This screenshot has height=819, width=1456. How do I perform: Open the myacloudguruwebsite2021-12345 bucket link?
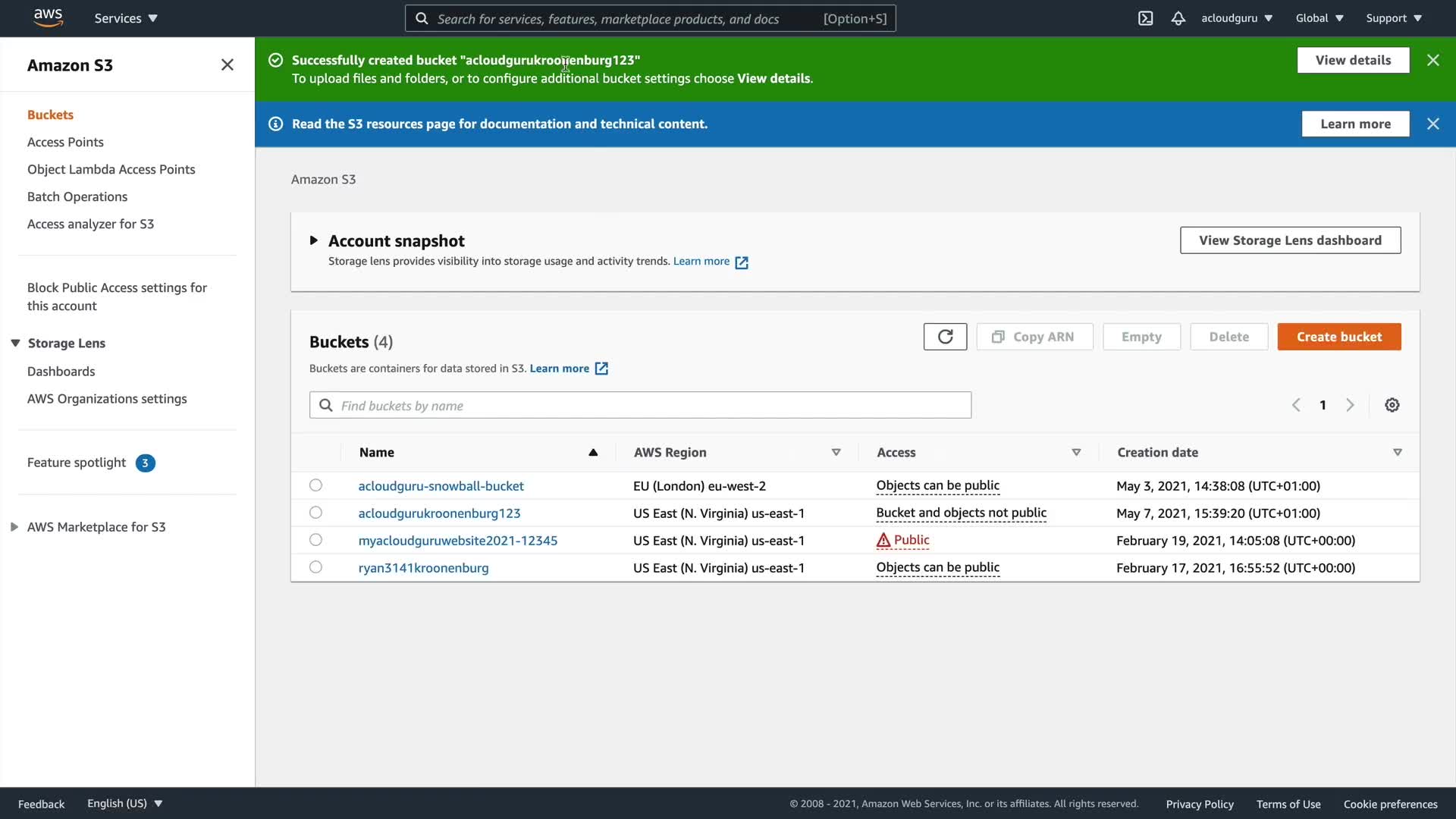click(457, 541)
